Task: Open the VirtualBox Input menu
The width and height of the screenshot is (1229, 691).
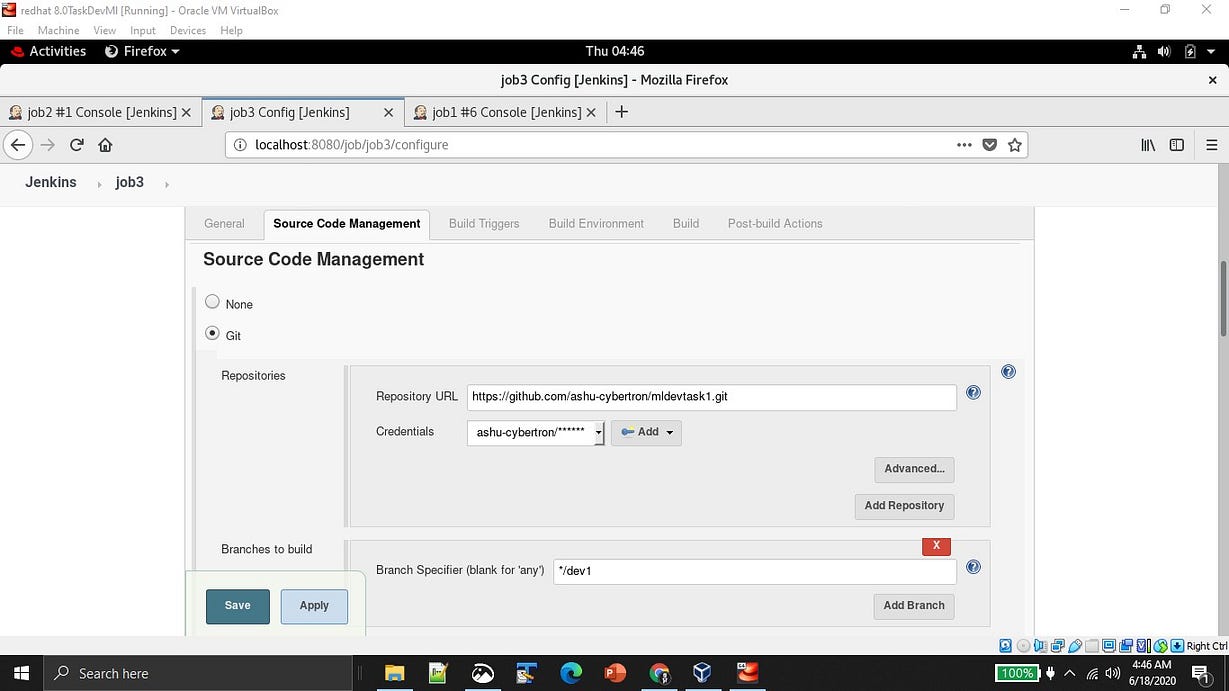Action: pyautogui.click(x=143, y=31)
